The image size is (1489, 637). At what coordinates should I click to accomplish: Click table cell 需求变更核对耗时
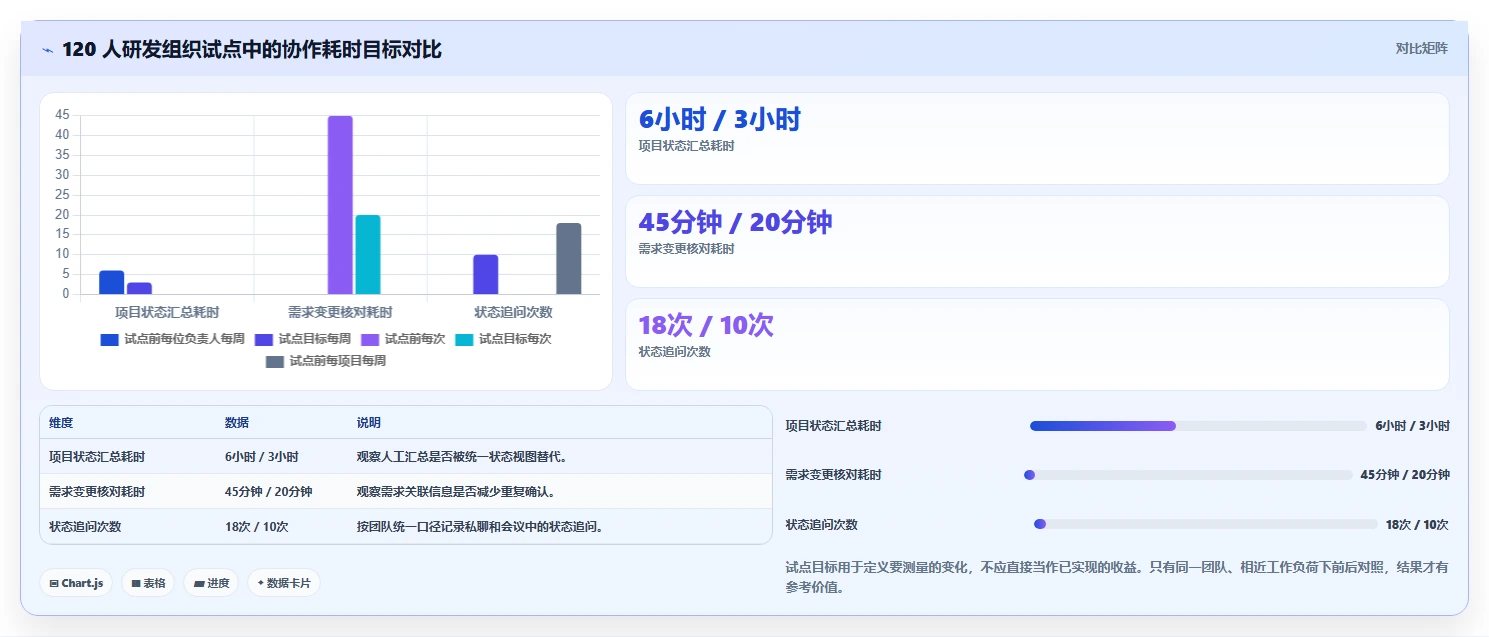(97, 492)
